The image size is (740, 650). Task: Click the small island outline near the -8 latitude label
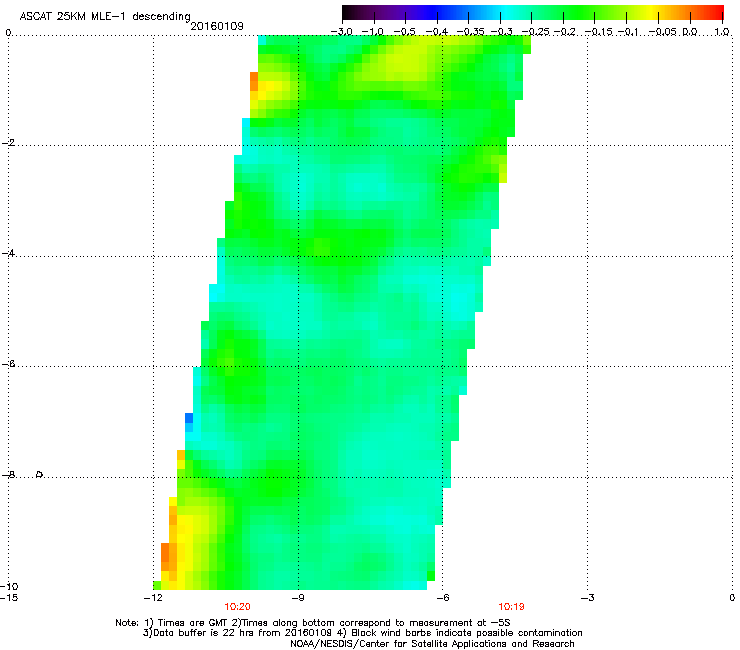tap(40, 474)
